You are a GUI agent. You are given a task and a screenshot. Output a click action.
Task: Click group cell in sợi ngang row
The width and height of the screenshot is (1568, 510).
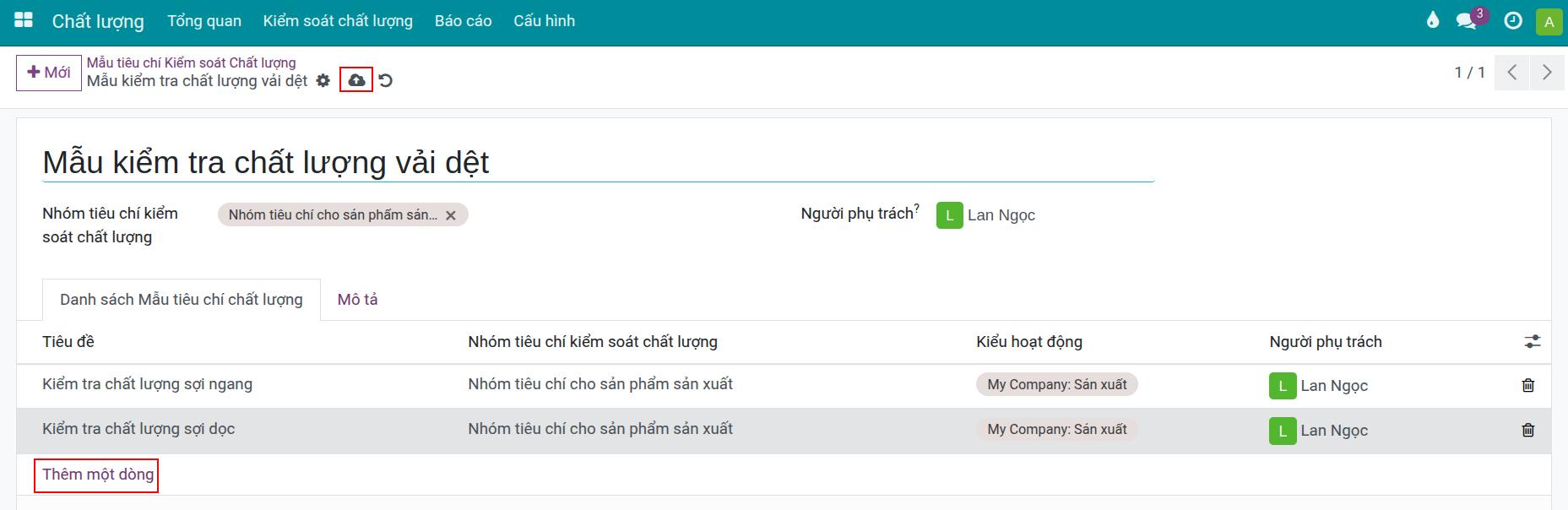[600, 384]
